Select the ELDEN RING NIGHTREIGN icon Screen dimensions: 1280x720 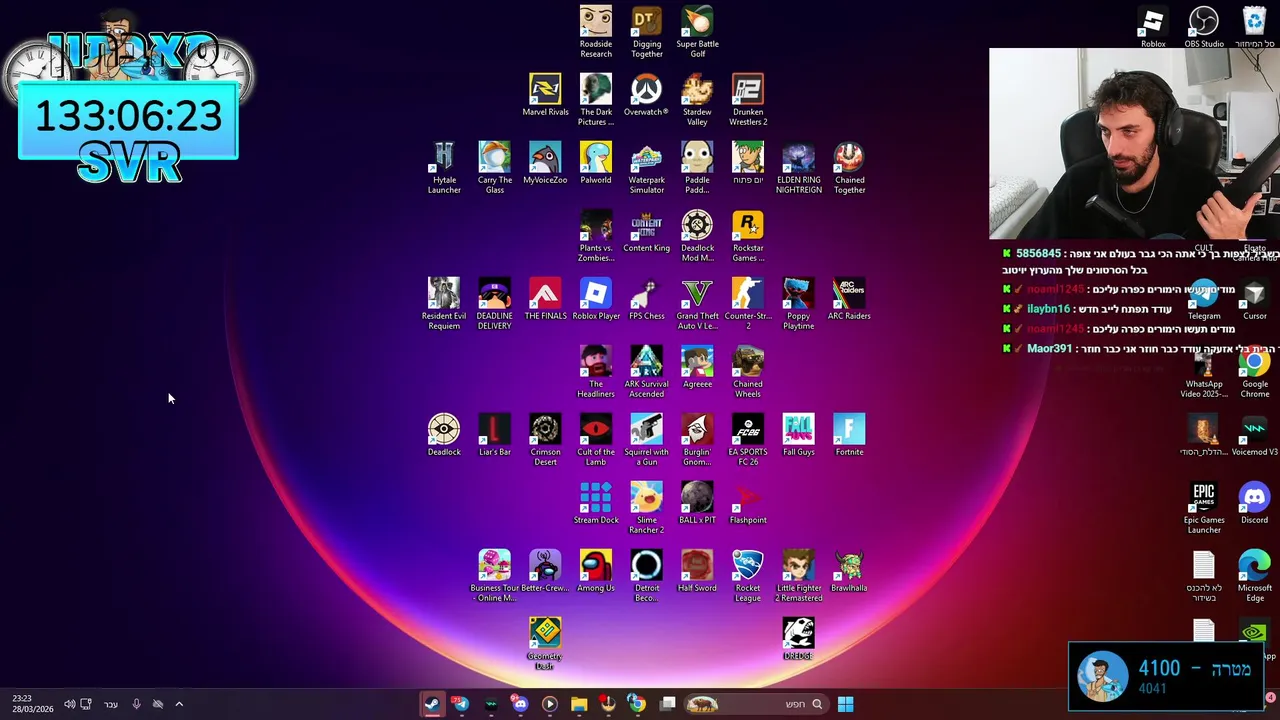798,168
